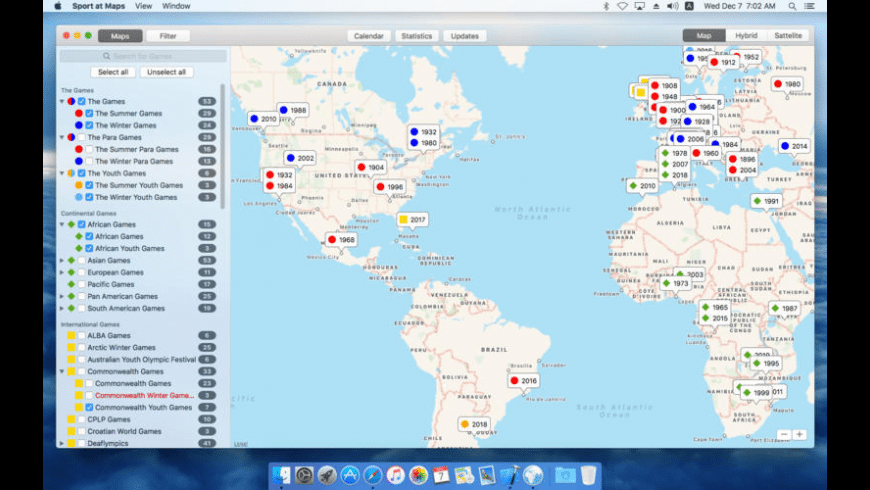Viewport: 870px width, 490px height.
Task: Switch to the Filter tab
Action: pyautogui.click(x=168, y=36)
